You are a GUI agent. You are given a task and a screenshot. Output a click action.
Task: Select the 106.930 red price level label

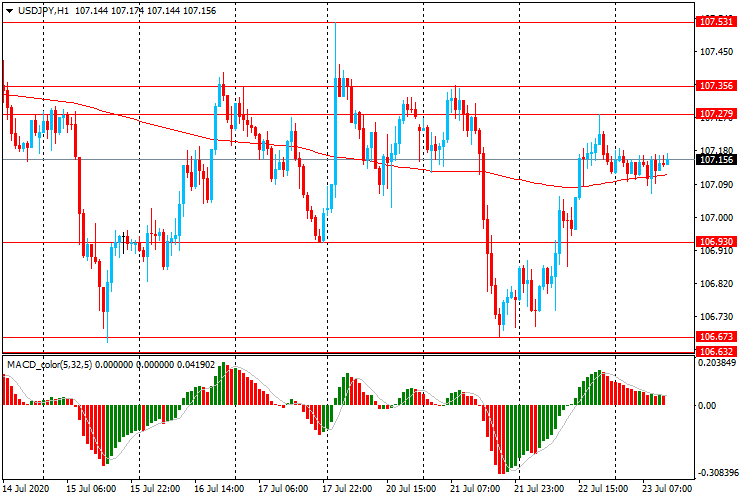pos(716,242)
